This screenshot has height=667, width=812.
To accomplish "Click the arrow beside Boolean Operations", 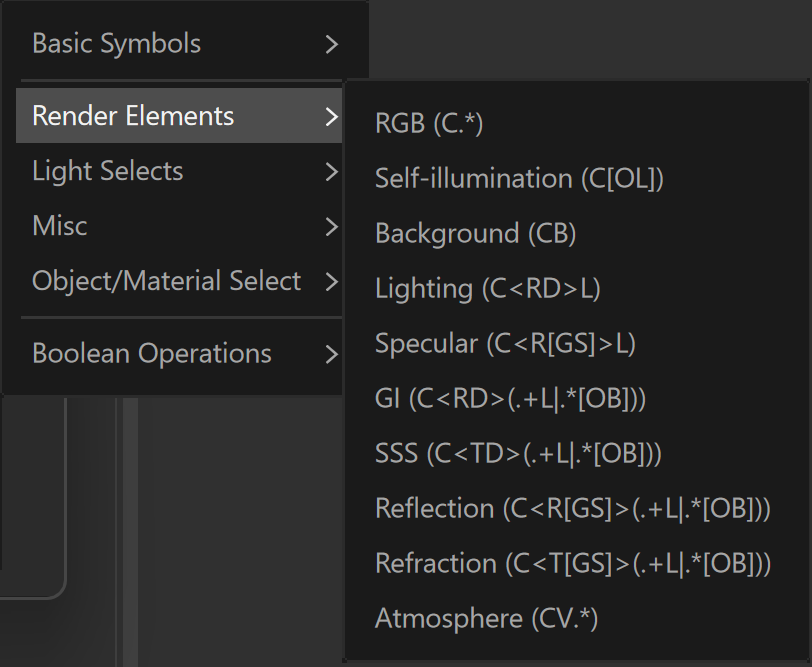I will pos(331,354).
